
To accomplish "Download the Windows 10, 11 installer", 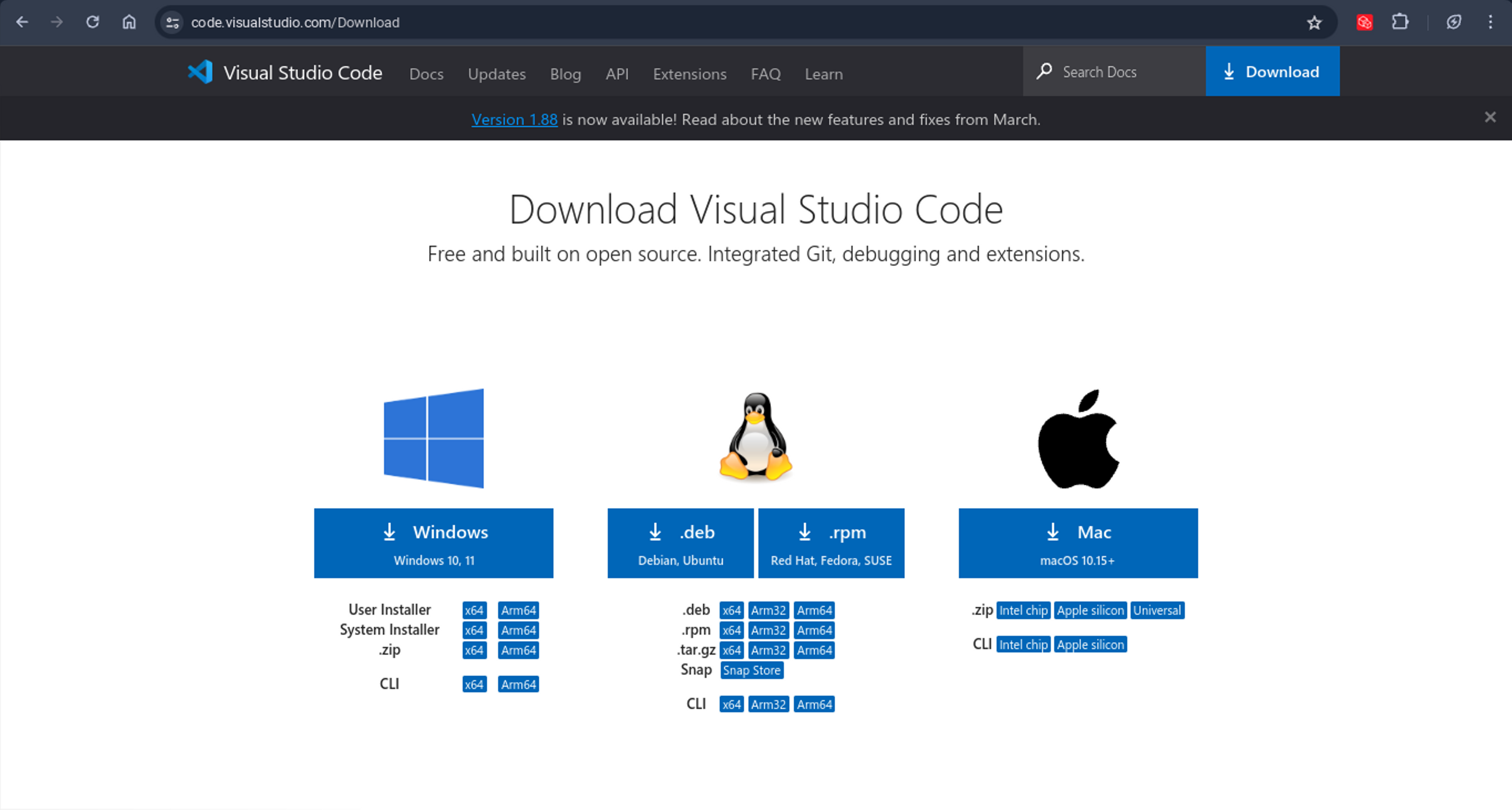I will [434, 543].
